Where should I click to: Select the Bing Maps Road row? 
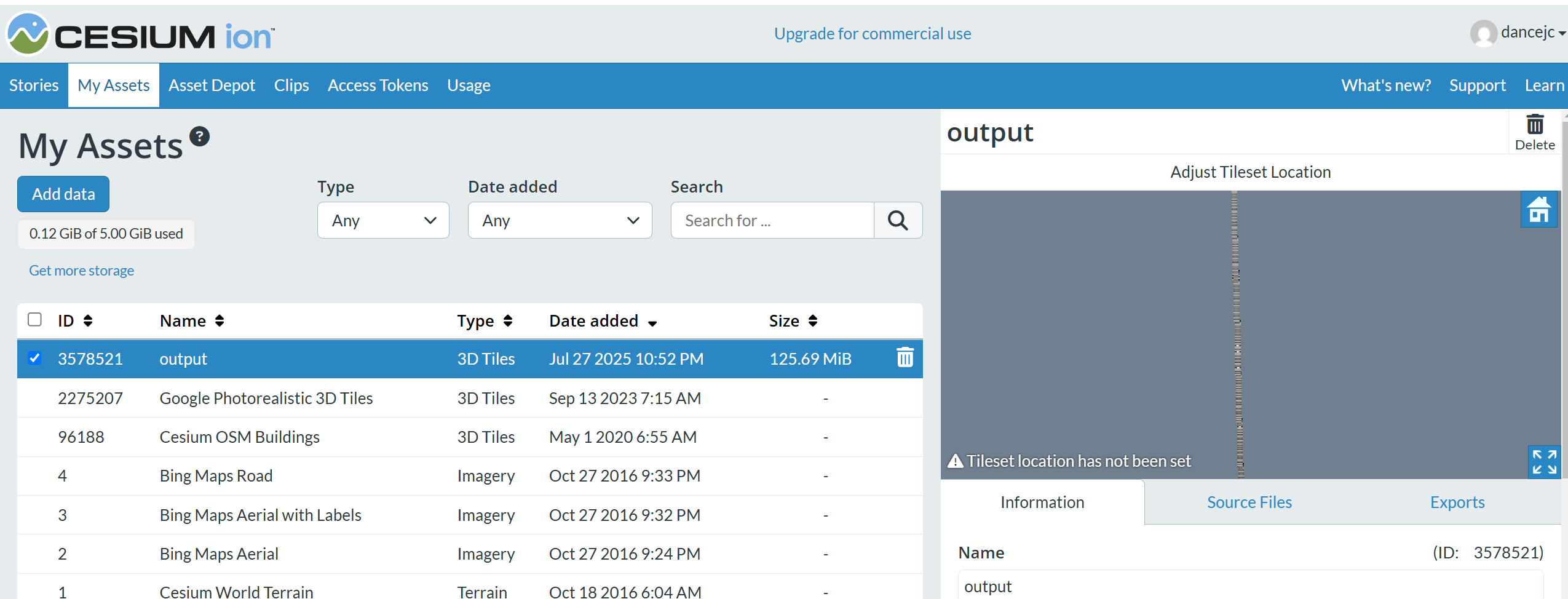pyautogui.click(x=470, y=475)
